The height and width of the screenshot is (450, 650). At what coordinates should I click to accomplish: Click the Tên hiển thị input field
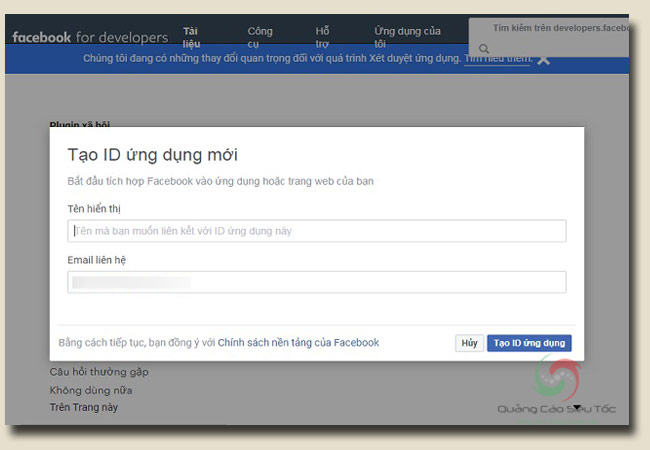[x=317, y=231]
